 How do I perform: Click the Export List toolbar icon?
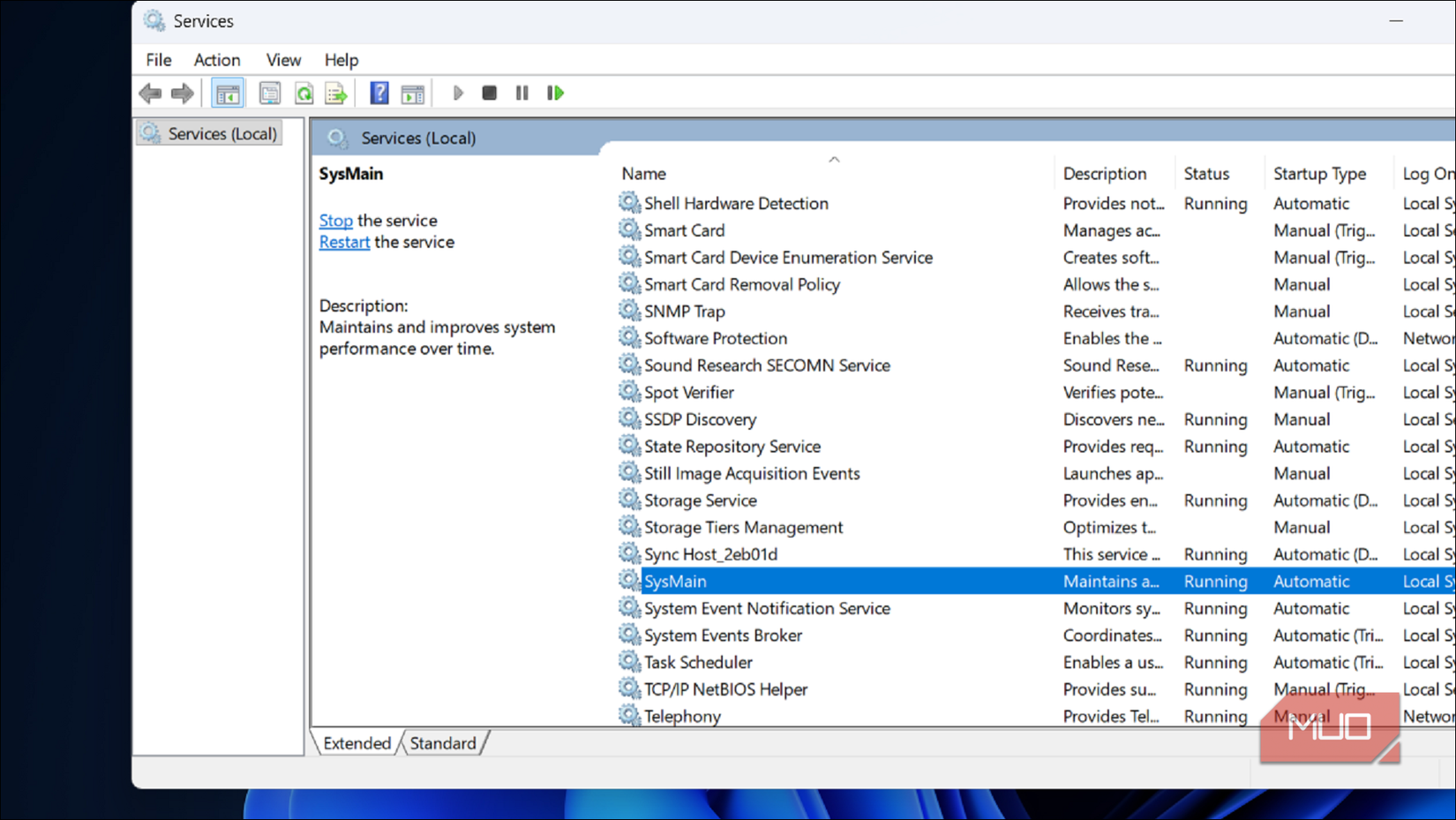(336, 93)
